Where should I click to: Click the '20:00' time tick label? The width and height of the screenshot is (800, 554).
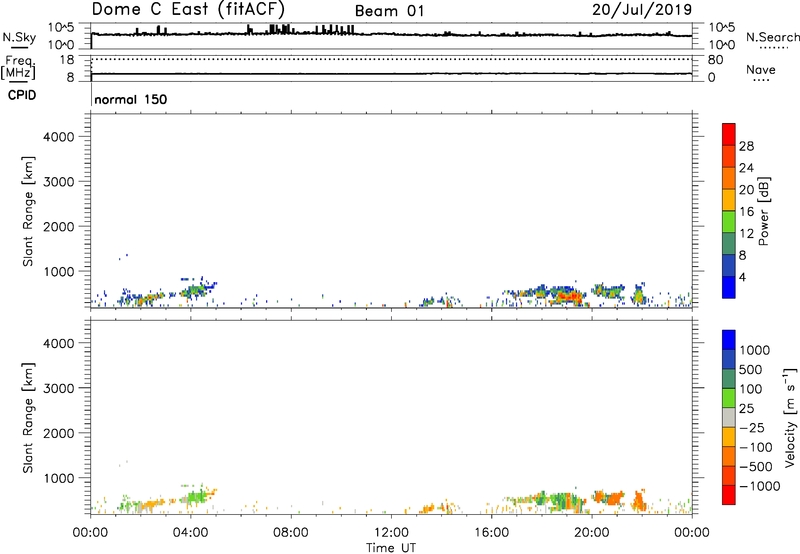click(x=591, y=533)
